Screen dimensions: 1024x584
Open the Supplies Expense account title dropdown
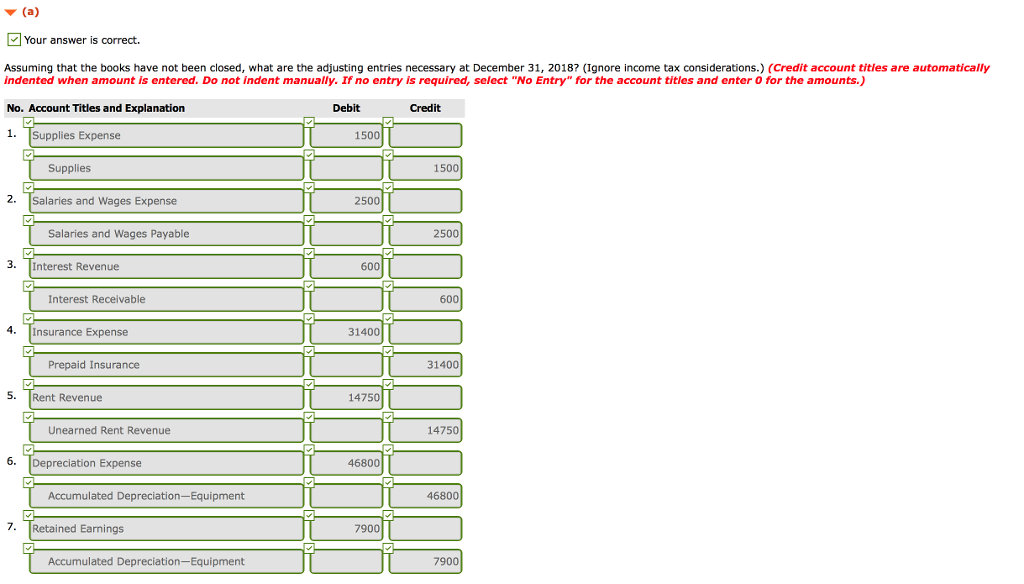point(165,135)
